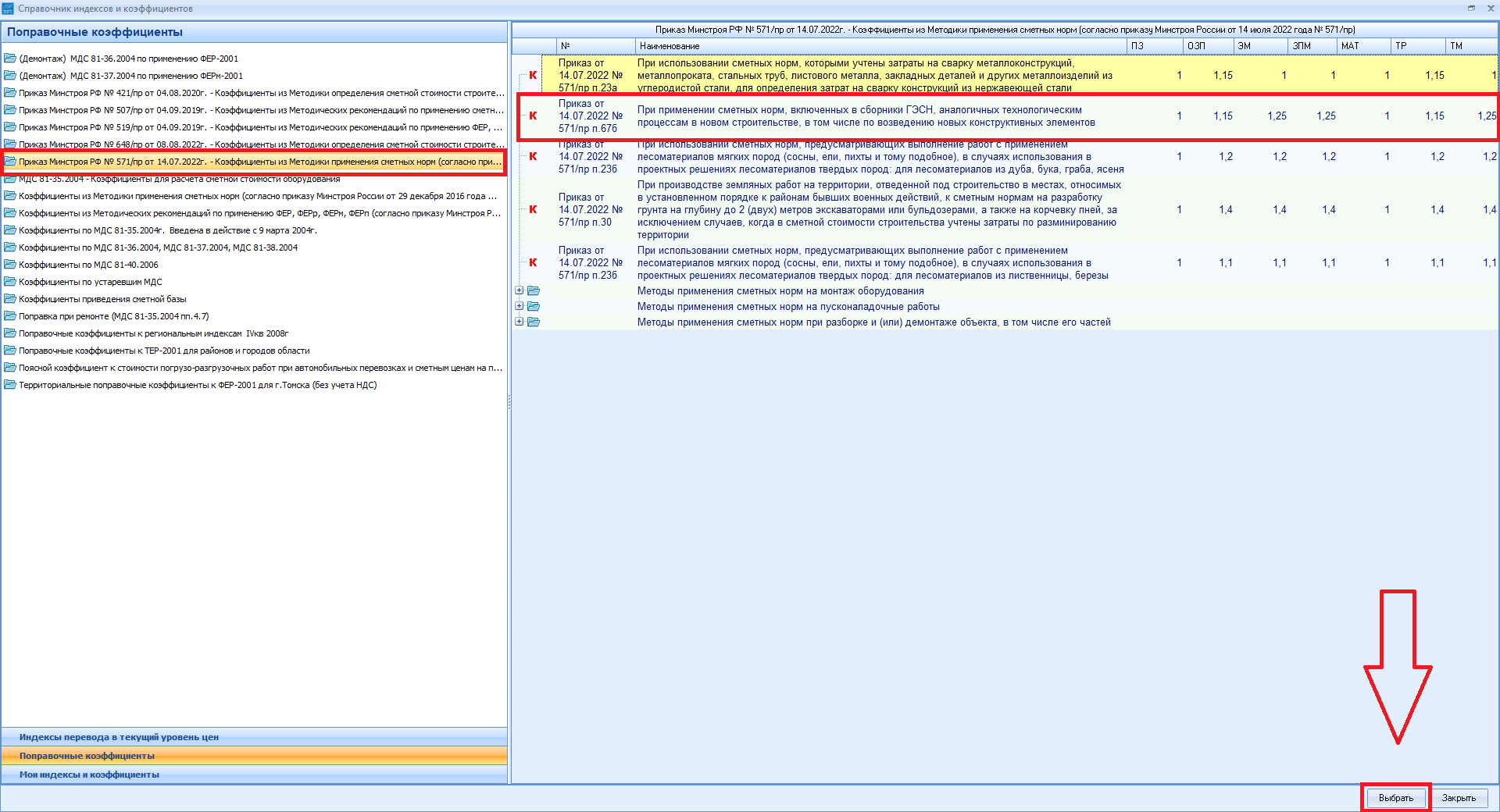This screenshot has height=812, width=1500.
Task: Click folder icon of '(Демонтаж) МДС 81-36.2004'
Action: pos(10,59)
